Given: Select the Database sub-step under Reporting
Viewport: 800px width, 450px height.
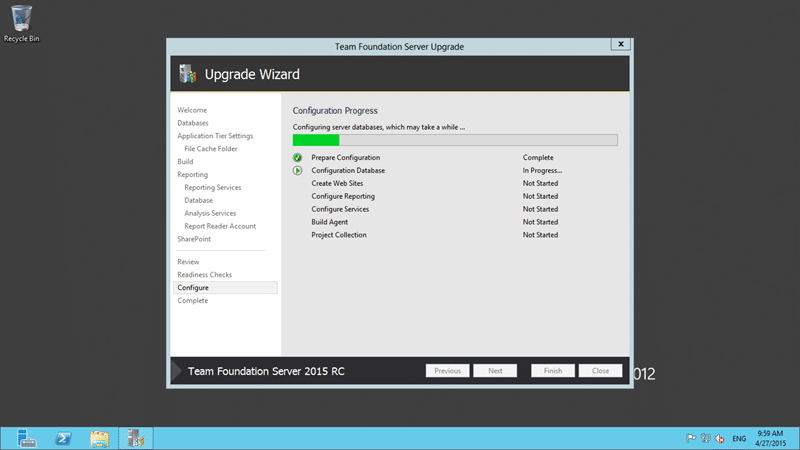Looking at the screenshot, I should 198,201.
